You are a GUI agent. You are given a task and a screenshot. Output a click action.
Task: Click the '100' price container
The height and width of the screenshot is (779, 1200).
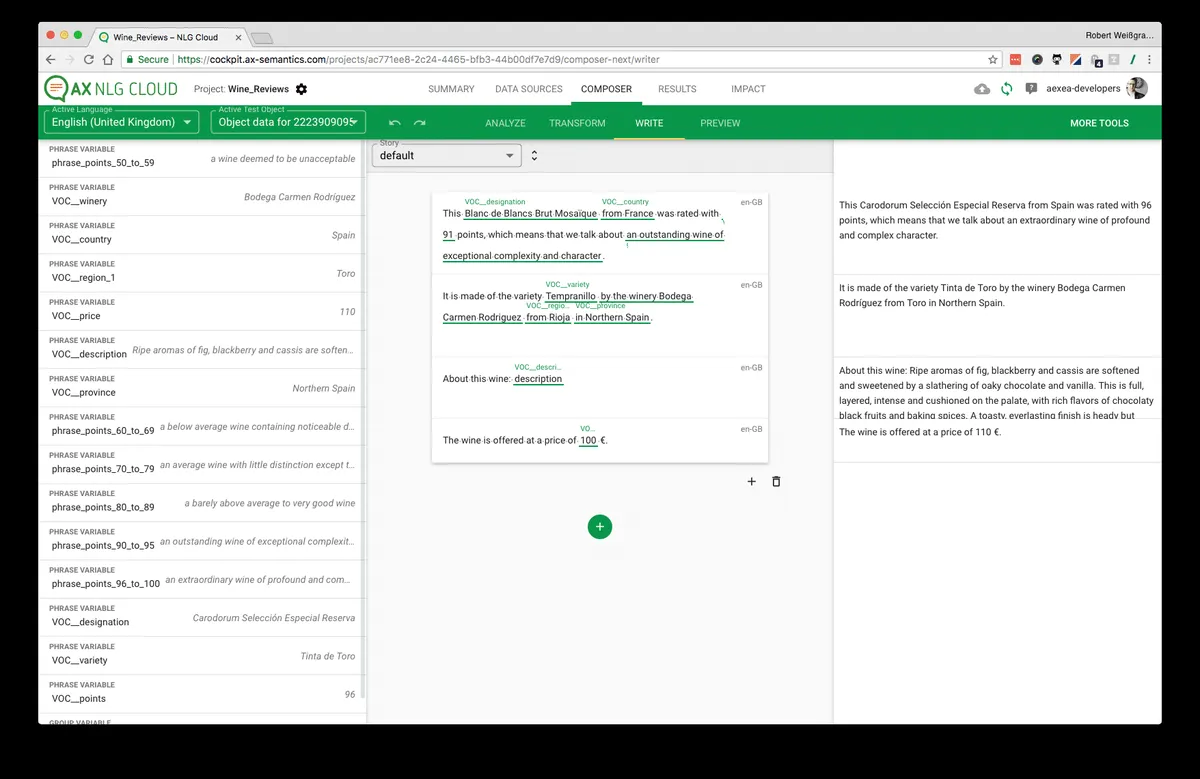[x=588, y=440]
